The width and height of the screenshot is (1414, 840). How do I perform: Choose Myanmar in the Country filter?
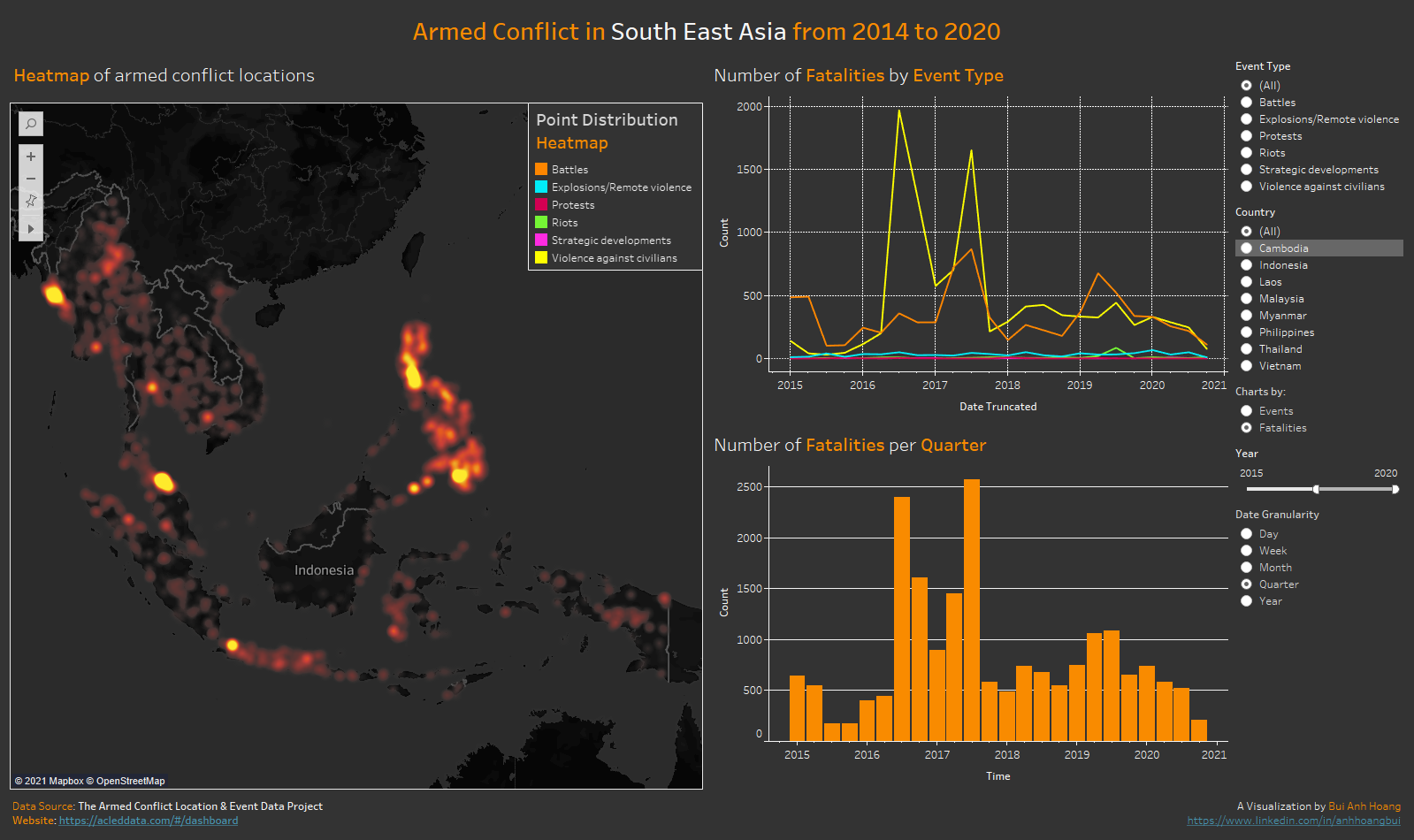pyautogui.click(x=1246, y=316)
